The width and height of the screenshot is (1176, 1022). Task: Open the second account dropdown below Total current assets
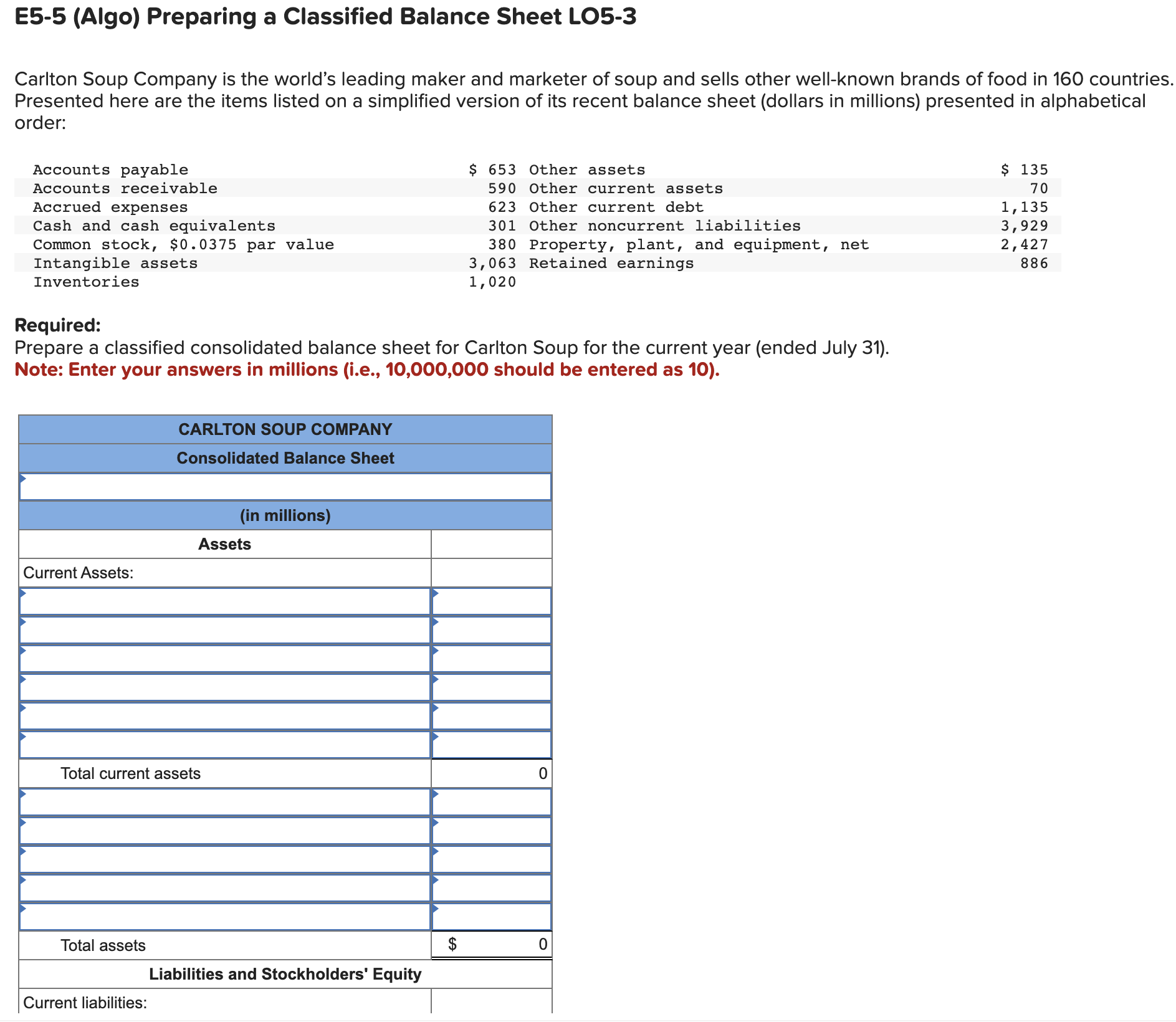pos(224,831)
